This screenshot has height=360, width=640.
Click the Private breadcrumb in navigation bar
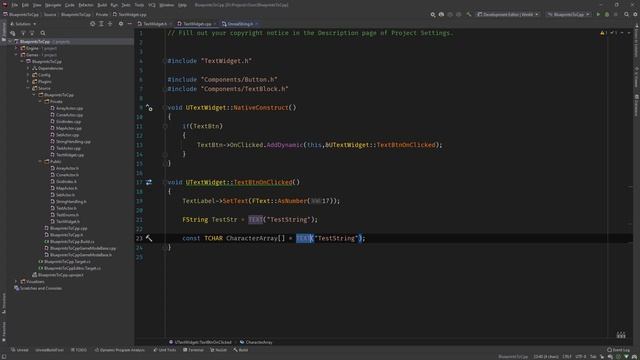(102, 14)
